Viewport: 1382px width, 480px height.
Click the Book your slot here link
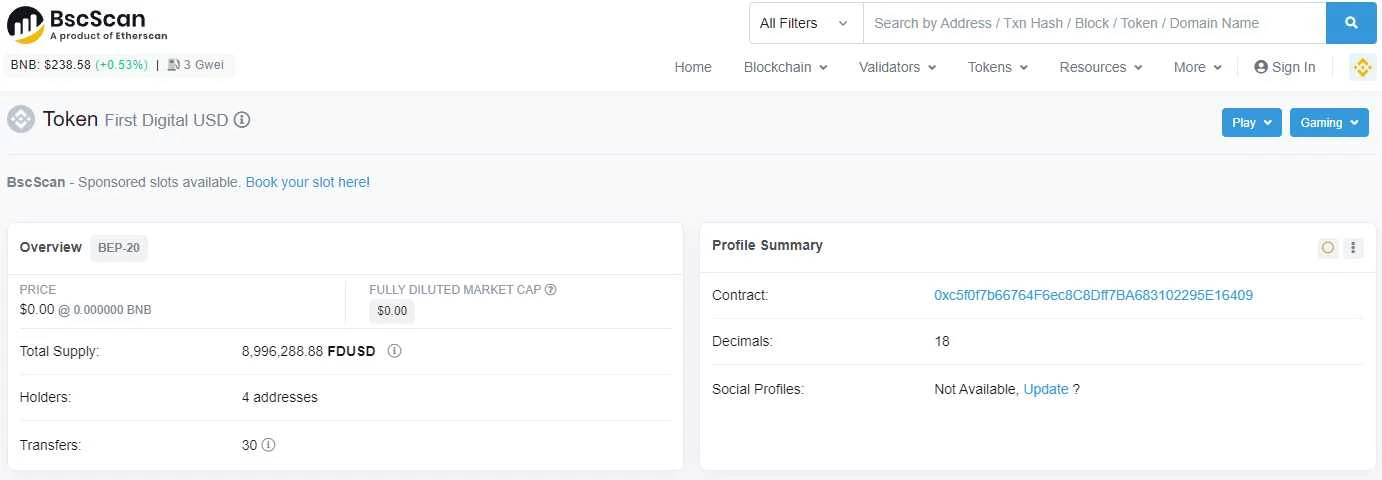(x=307, y=182)
